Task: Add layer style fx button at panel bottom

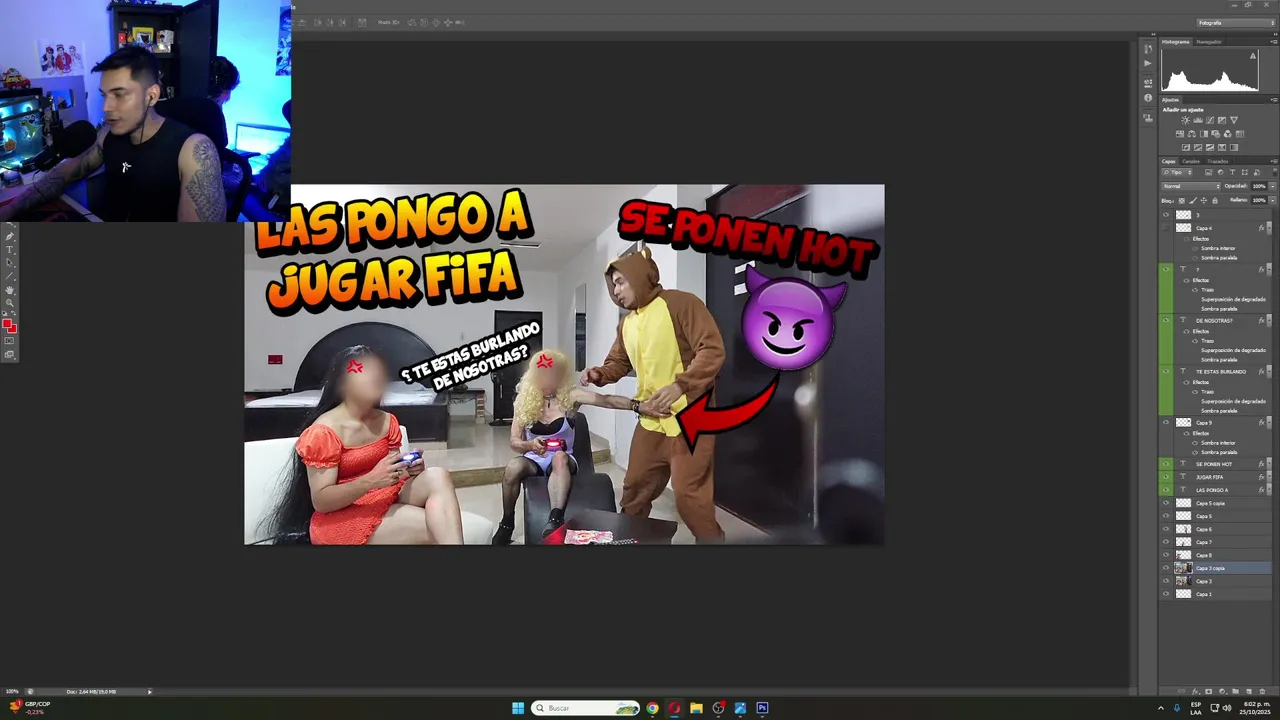Action: [x=1195, y=691]
